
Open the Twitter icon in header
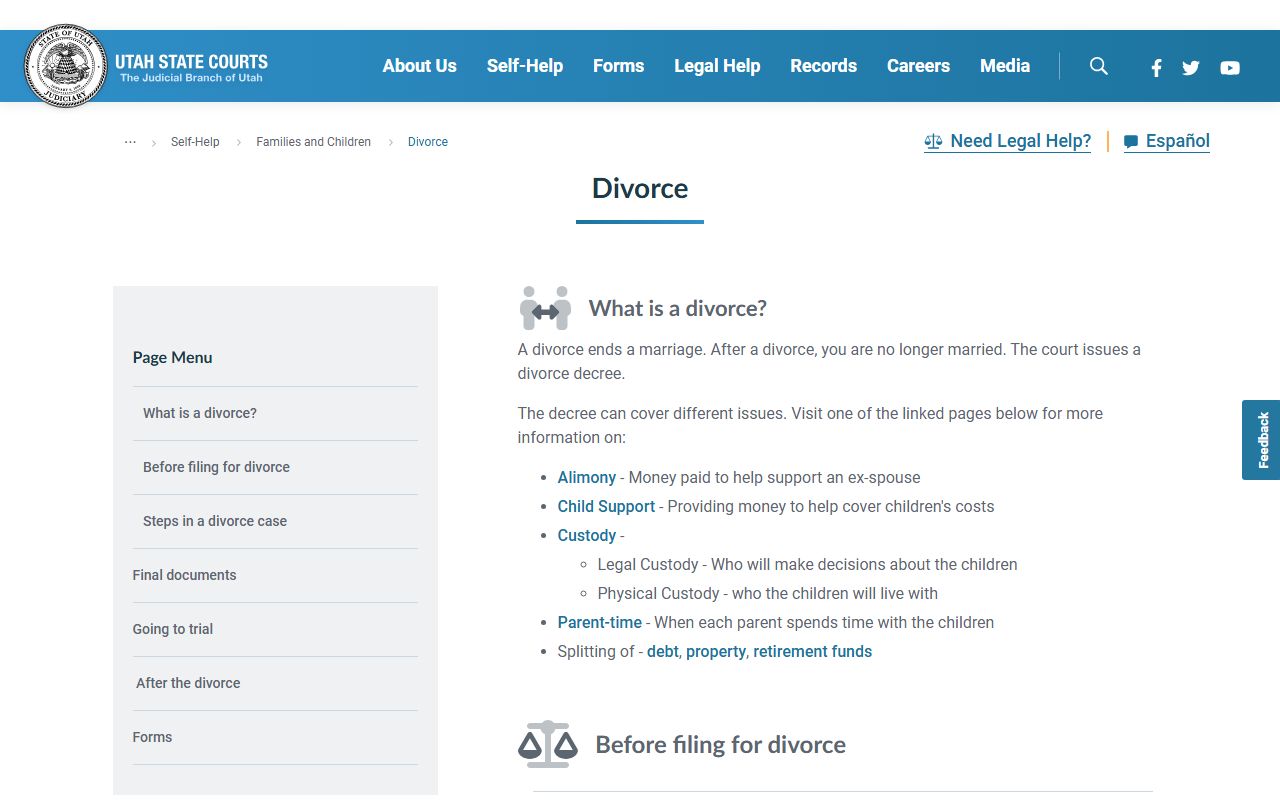pyautogui.click(x=1190, y=68)
